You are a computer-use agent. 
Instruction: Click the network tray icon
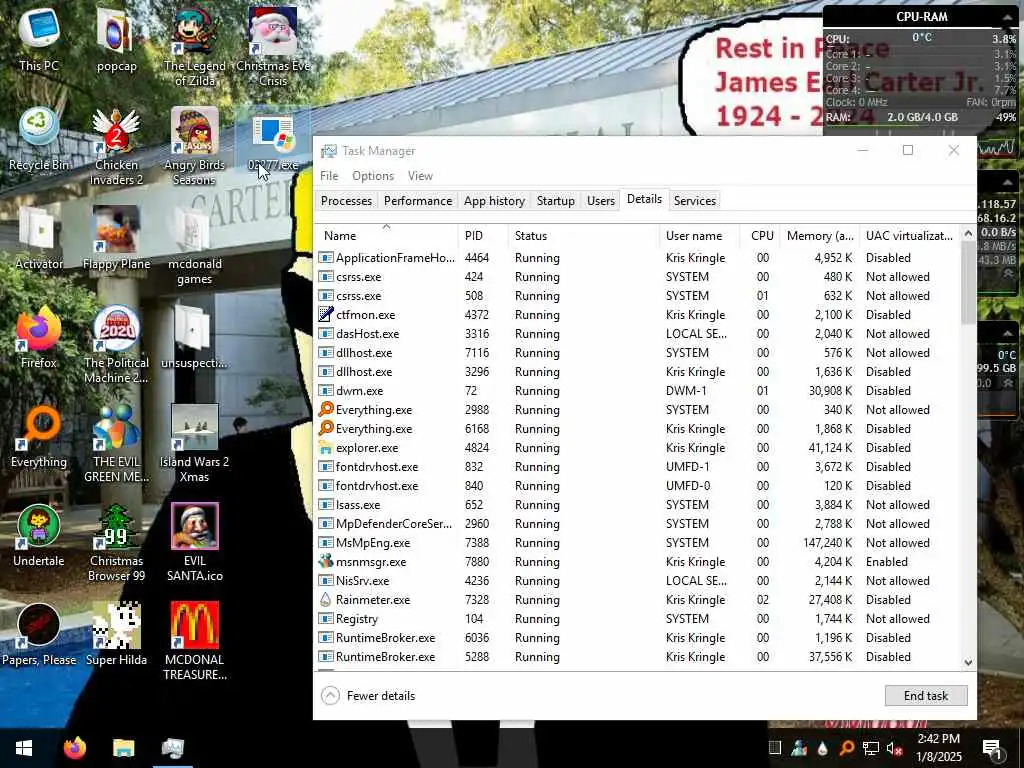pos(871,748)
